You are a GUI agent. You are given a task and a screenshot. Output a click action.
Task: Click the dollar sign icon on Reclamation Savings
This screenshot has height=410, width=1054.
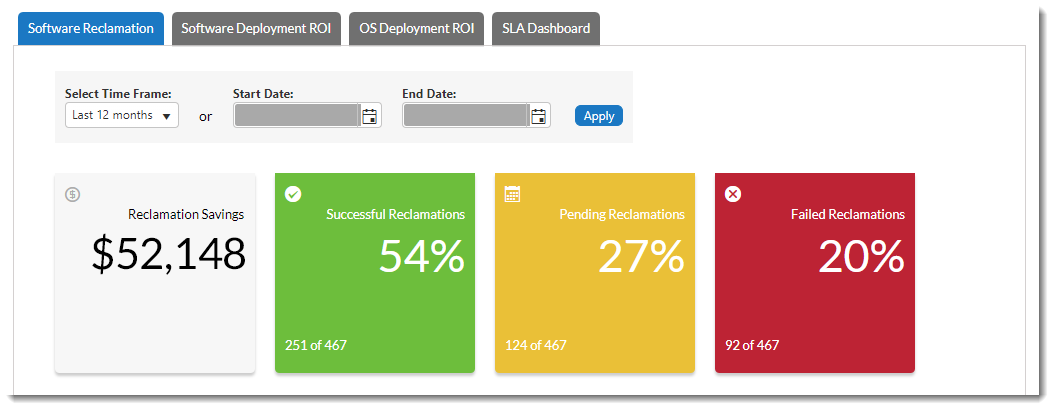(x=72, y=194)
